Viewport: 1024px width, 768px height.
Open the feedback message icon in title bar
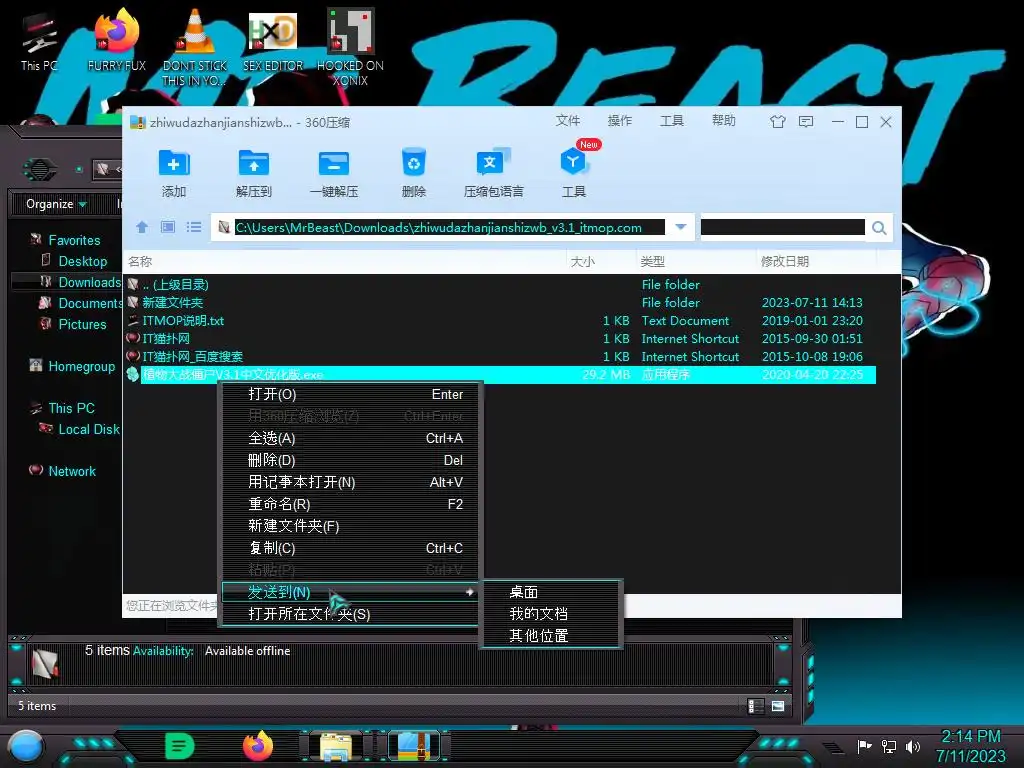pyautogui.click(x=806, y=122)
